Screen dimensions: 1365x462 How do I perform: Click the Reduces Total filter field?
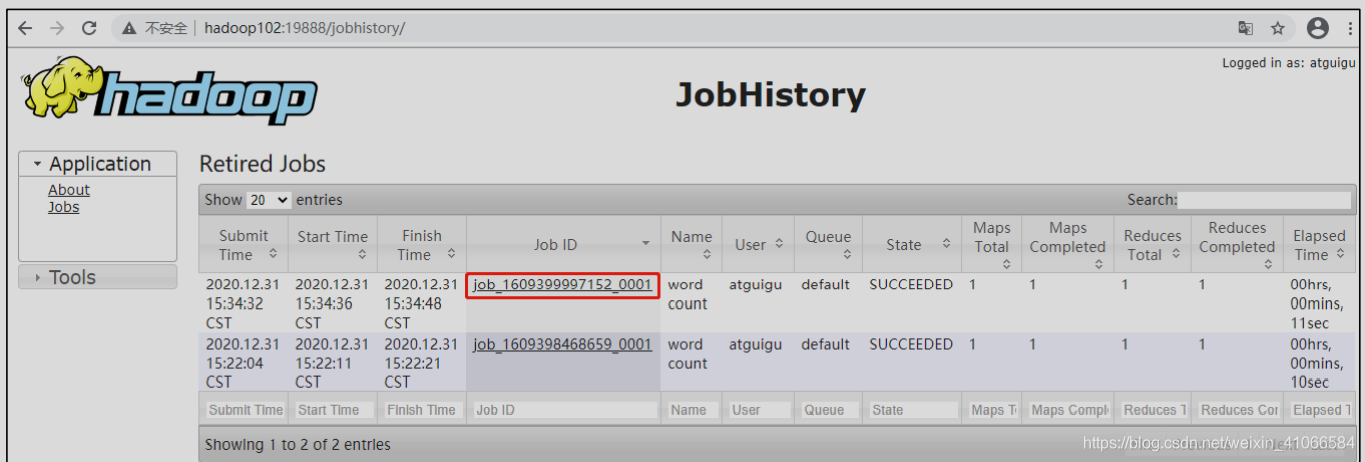click(1153, 410)
